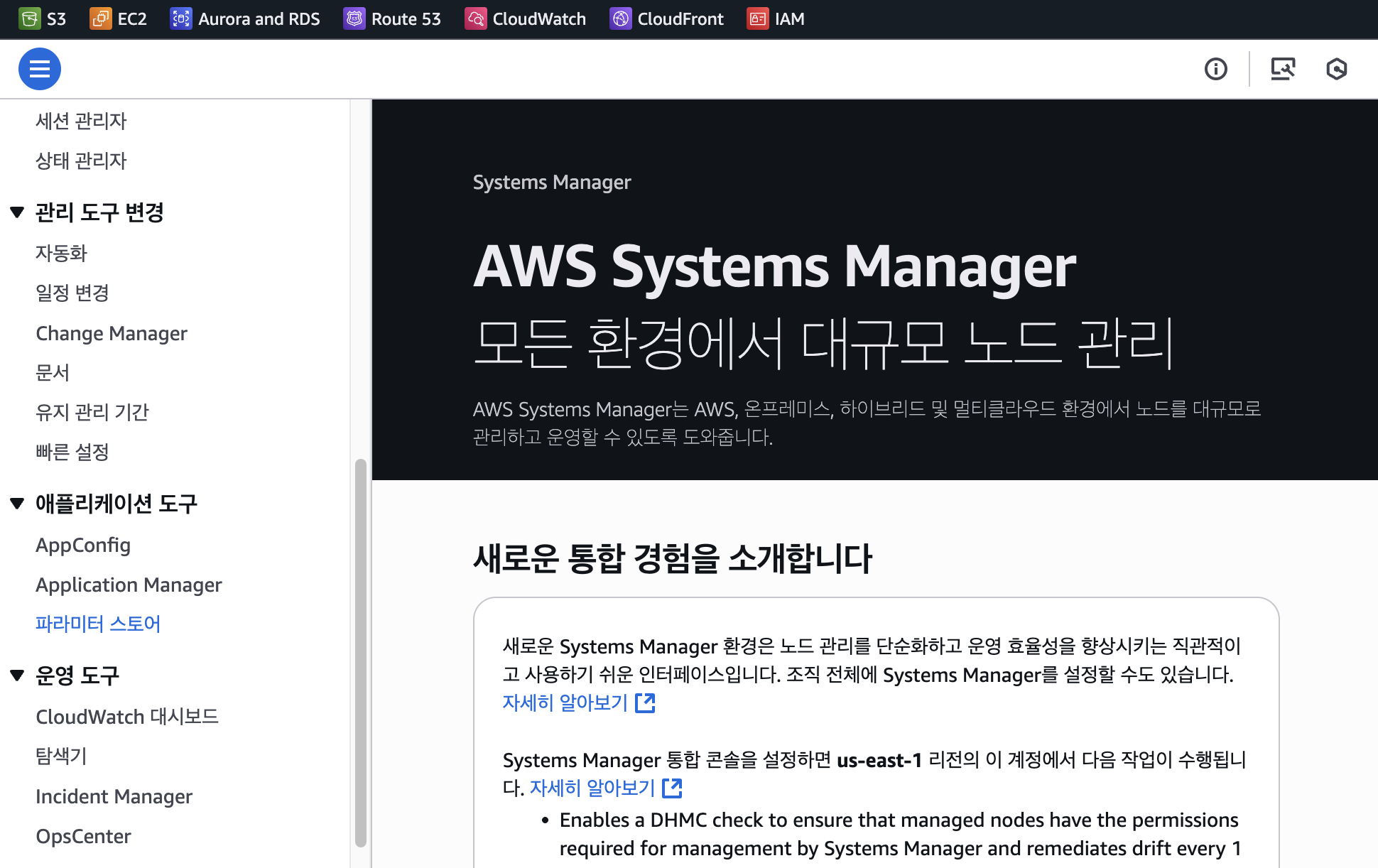Collapse the 관리 도구 변경 section
Screen dimensions: 1378x868
tap(18, 212)
